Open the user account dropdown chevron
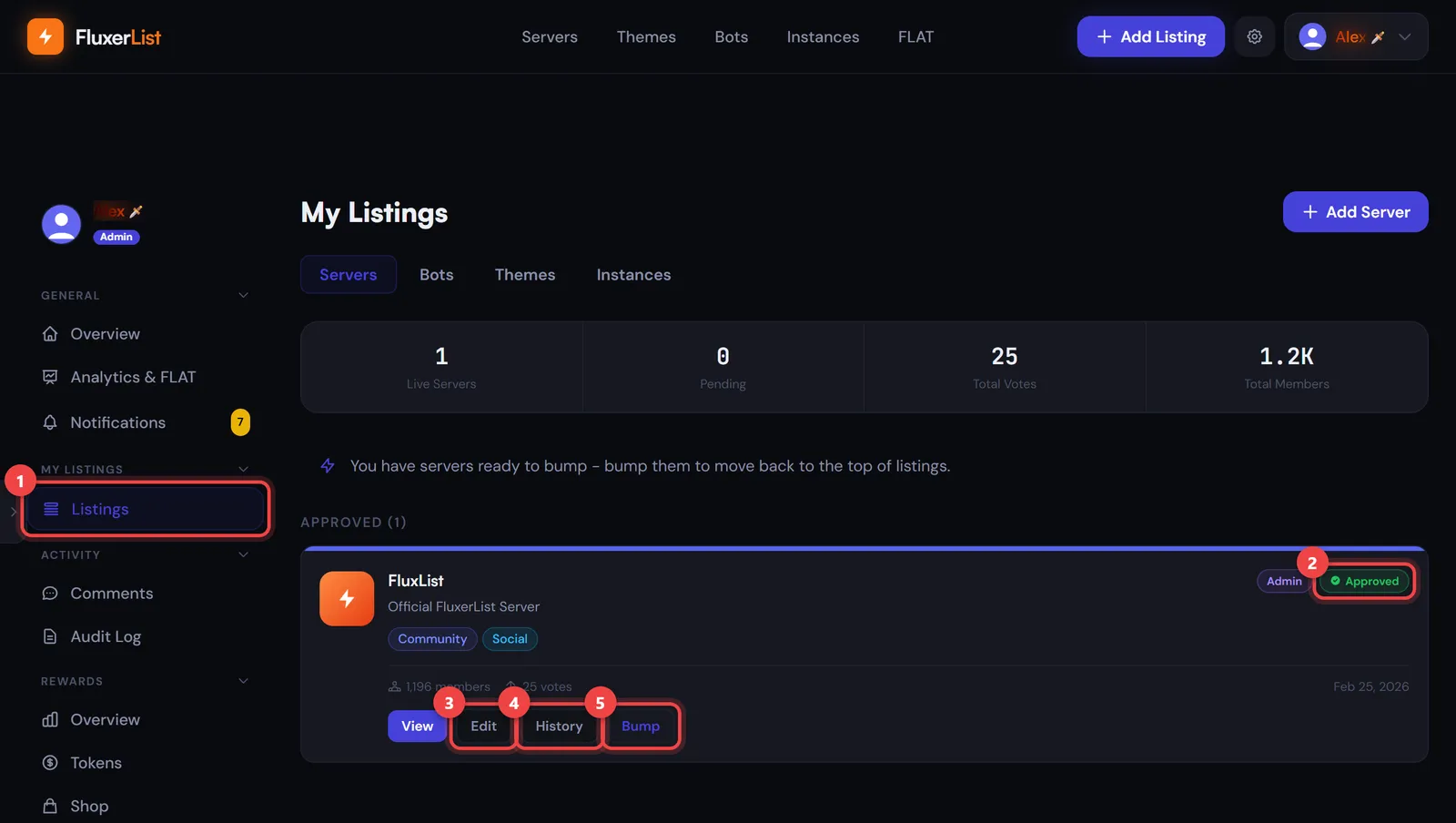This screenshot has width=1456, height=823. (x=1404, y=36)
